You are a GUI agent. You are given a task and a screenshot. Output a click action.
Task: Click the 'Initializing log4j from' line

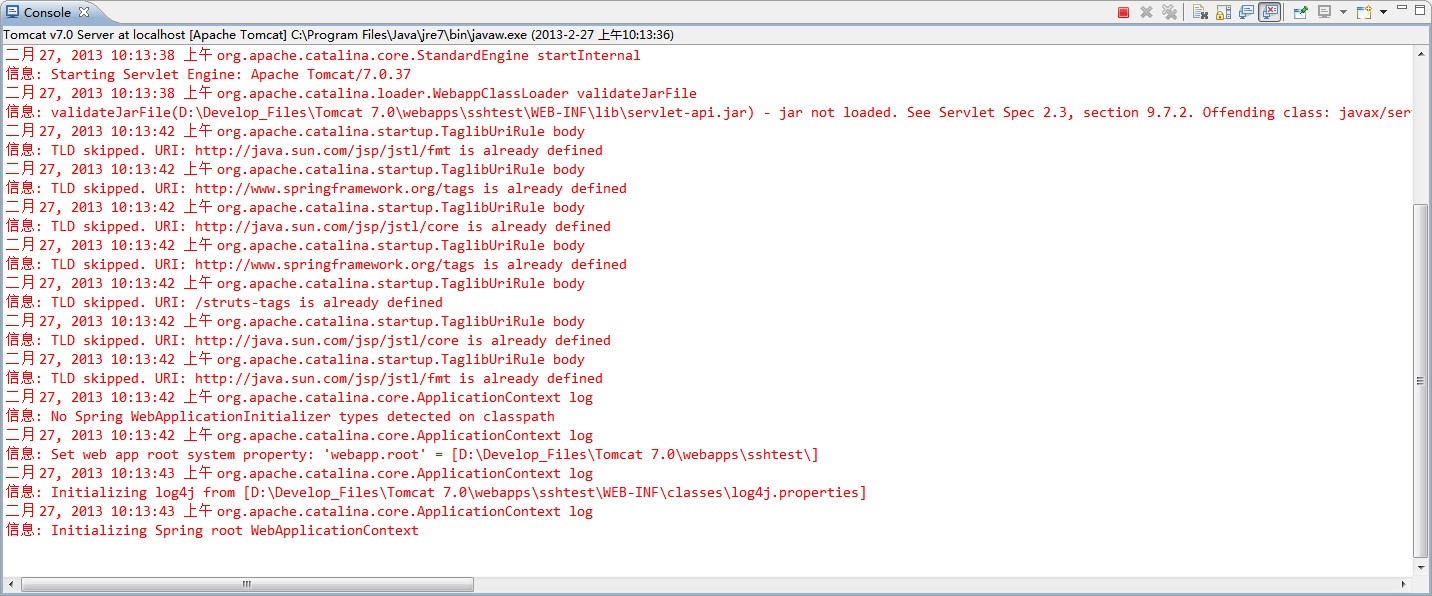pos(436,492)
